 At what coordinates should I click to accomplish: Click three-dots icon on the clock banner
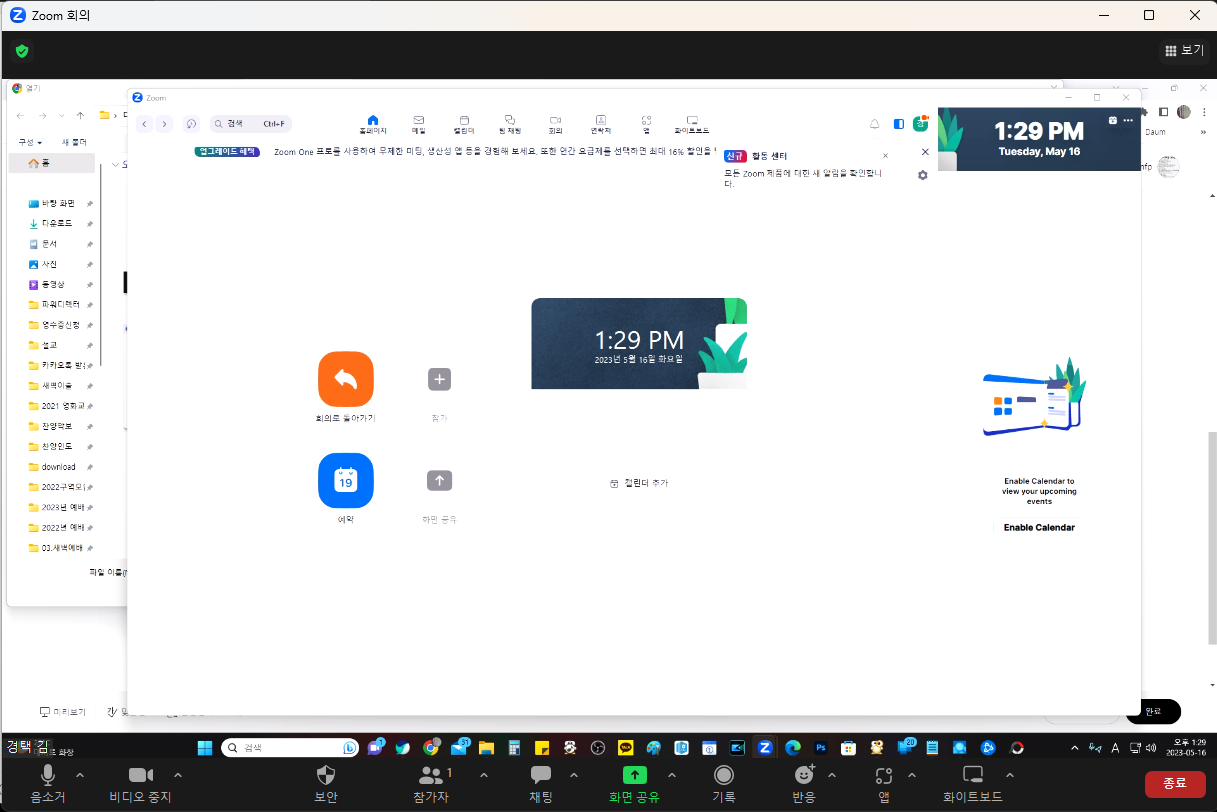(1128, 120)
